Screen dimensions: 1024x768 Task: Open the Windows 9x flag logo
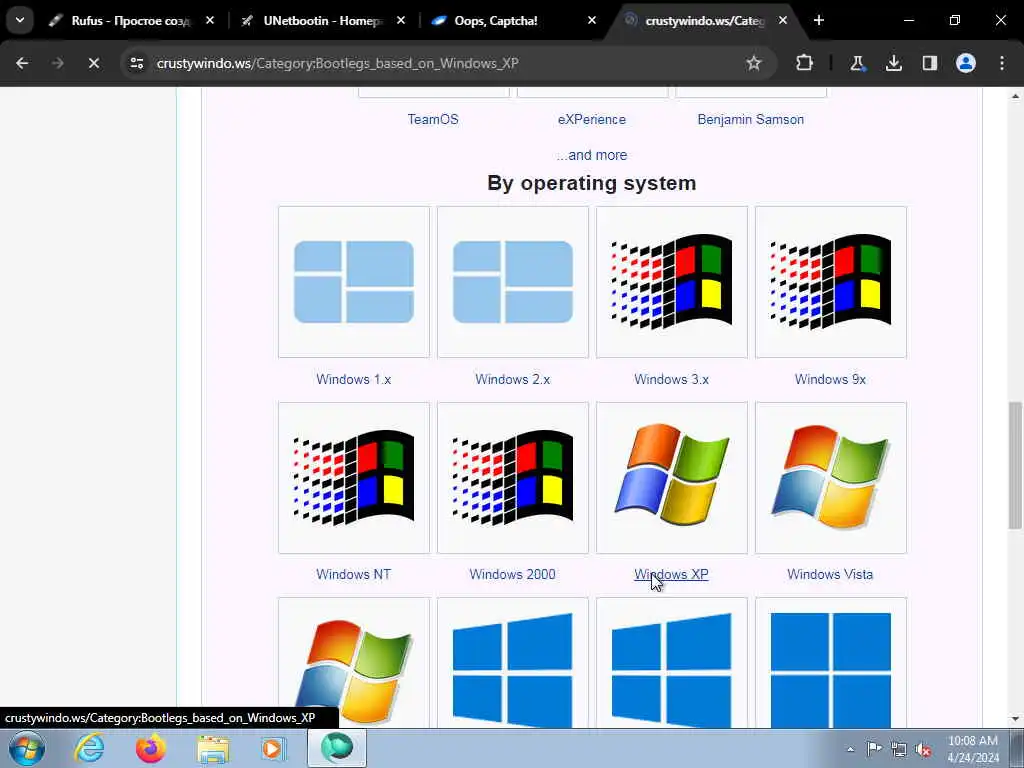coord(831,282)
